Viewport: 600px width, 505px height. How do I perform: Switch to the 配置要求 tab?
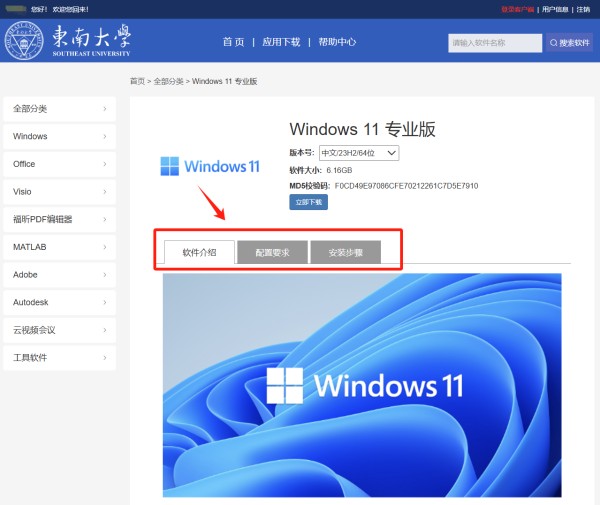coord(272,252)
